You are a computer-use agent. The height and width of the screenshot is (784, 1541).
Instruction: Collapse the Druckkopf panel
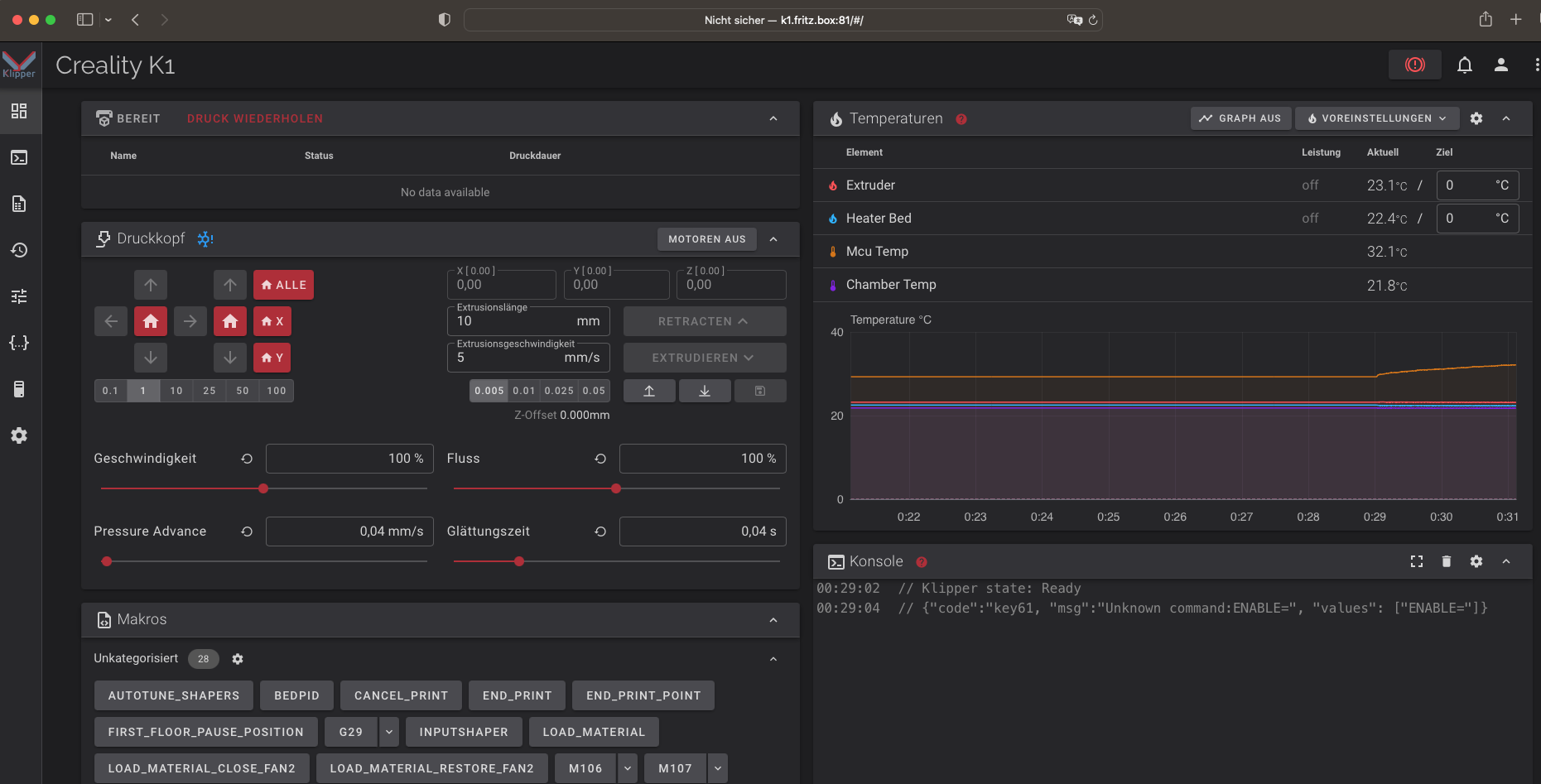[x=773, y=239]
